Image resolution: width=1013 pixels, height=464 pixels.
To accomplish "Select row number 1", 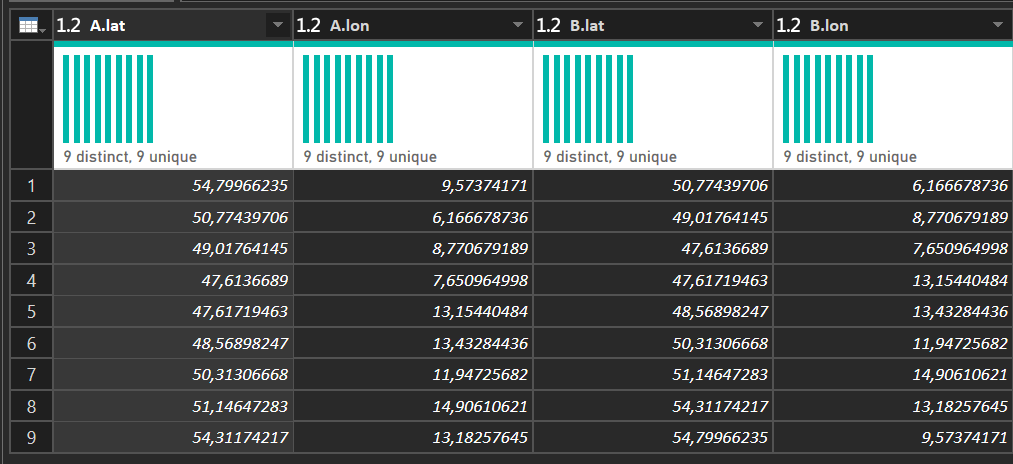I will (31, 186).
